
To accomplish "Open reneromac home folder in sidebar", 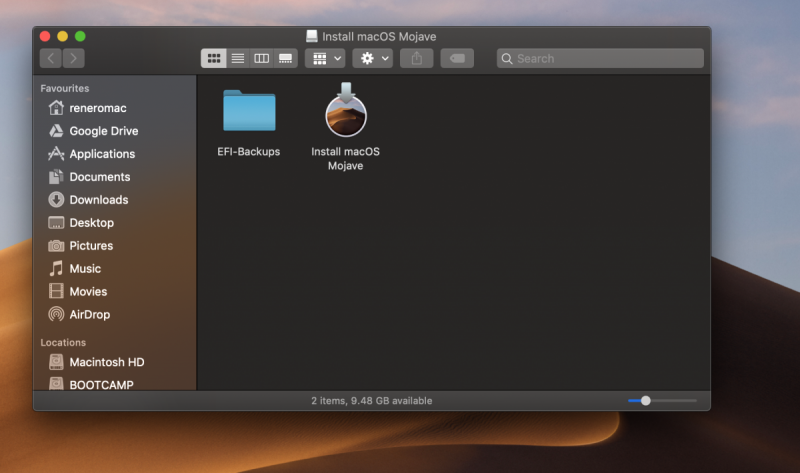I will [116, 108].
